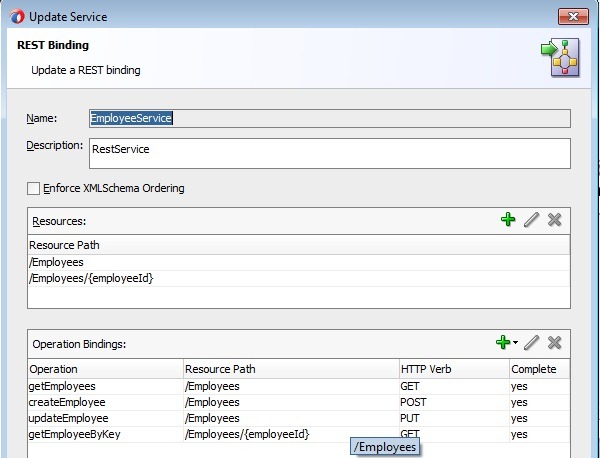The image size is (600, 458).
Task: Click the Description field containing RestService
Action: pyautogui.click(x=329, y=153)
